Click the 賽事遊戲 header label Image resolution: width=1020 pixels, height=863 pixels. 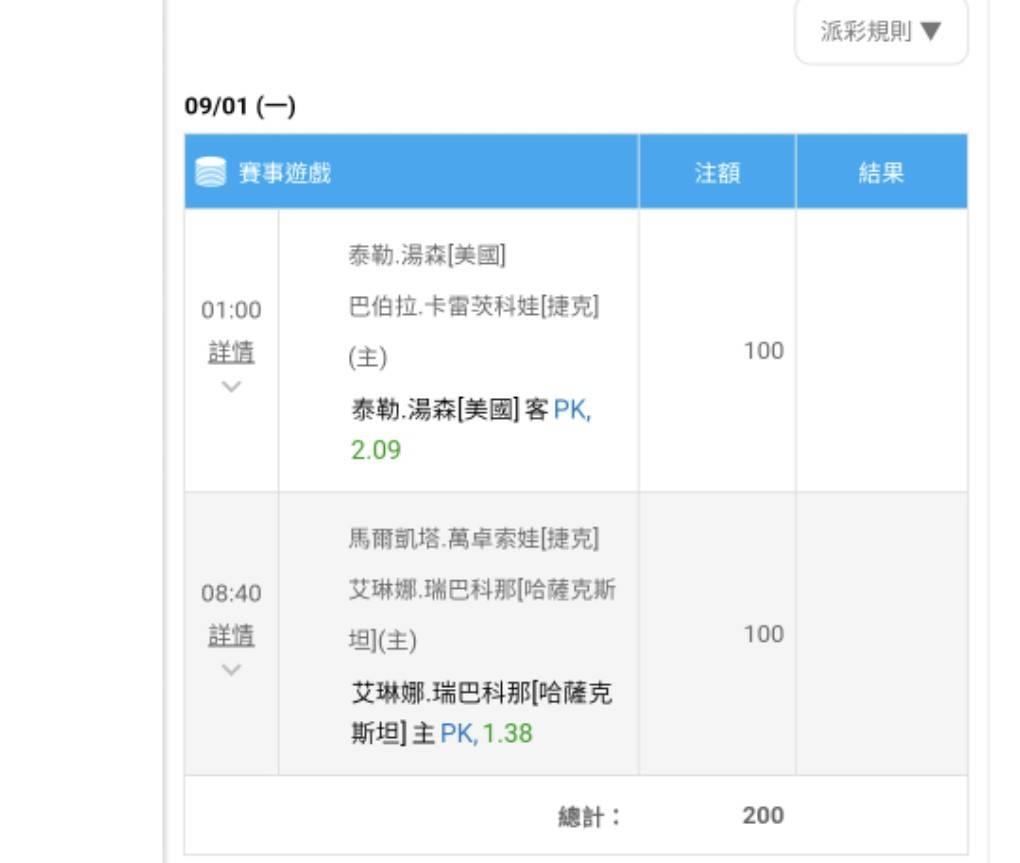coord(284,173)
